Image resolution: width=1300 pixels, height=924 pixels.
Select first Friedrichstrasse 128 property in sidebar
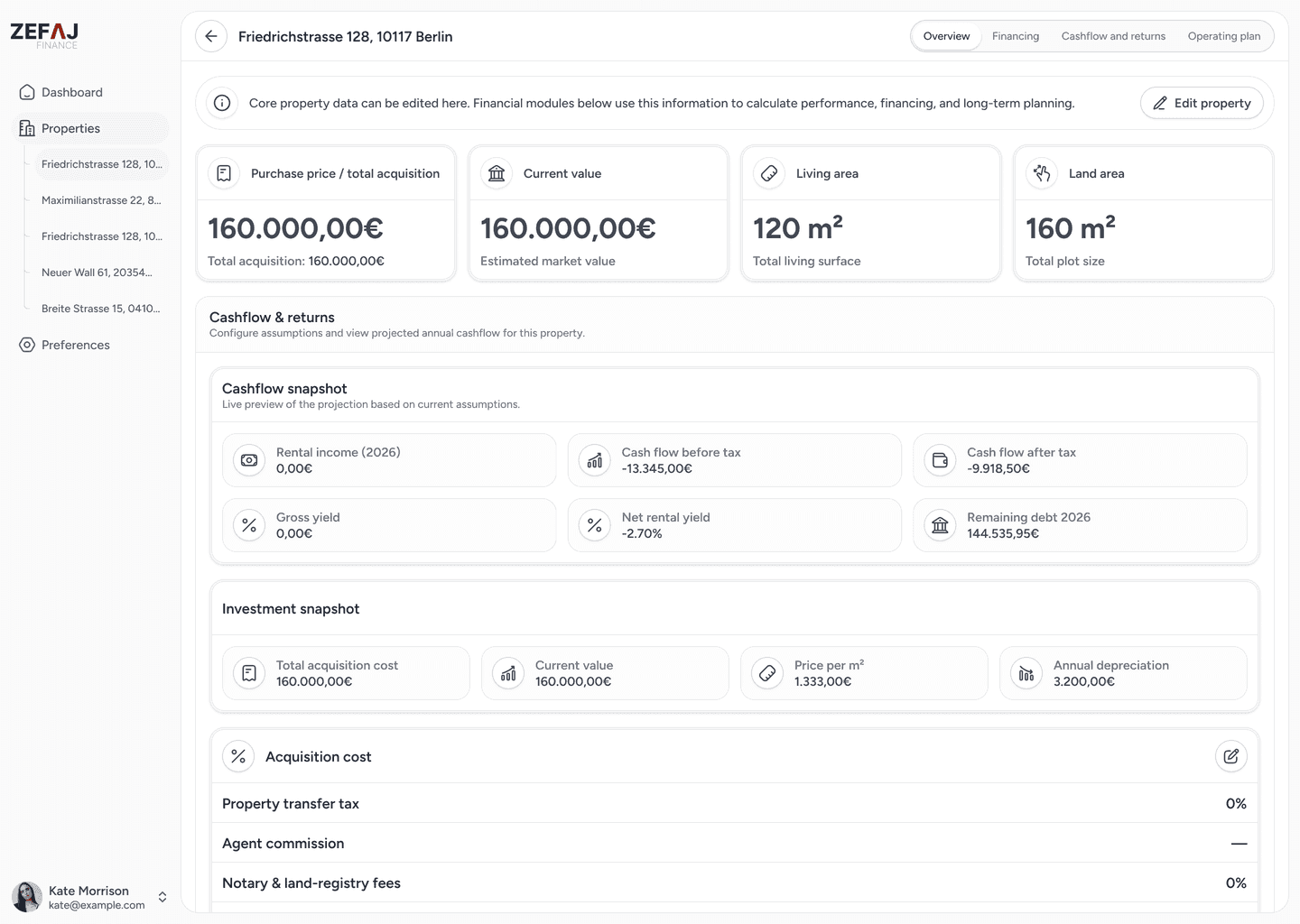[x=101, y=164]
